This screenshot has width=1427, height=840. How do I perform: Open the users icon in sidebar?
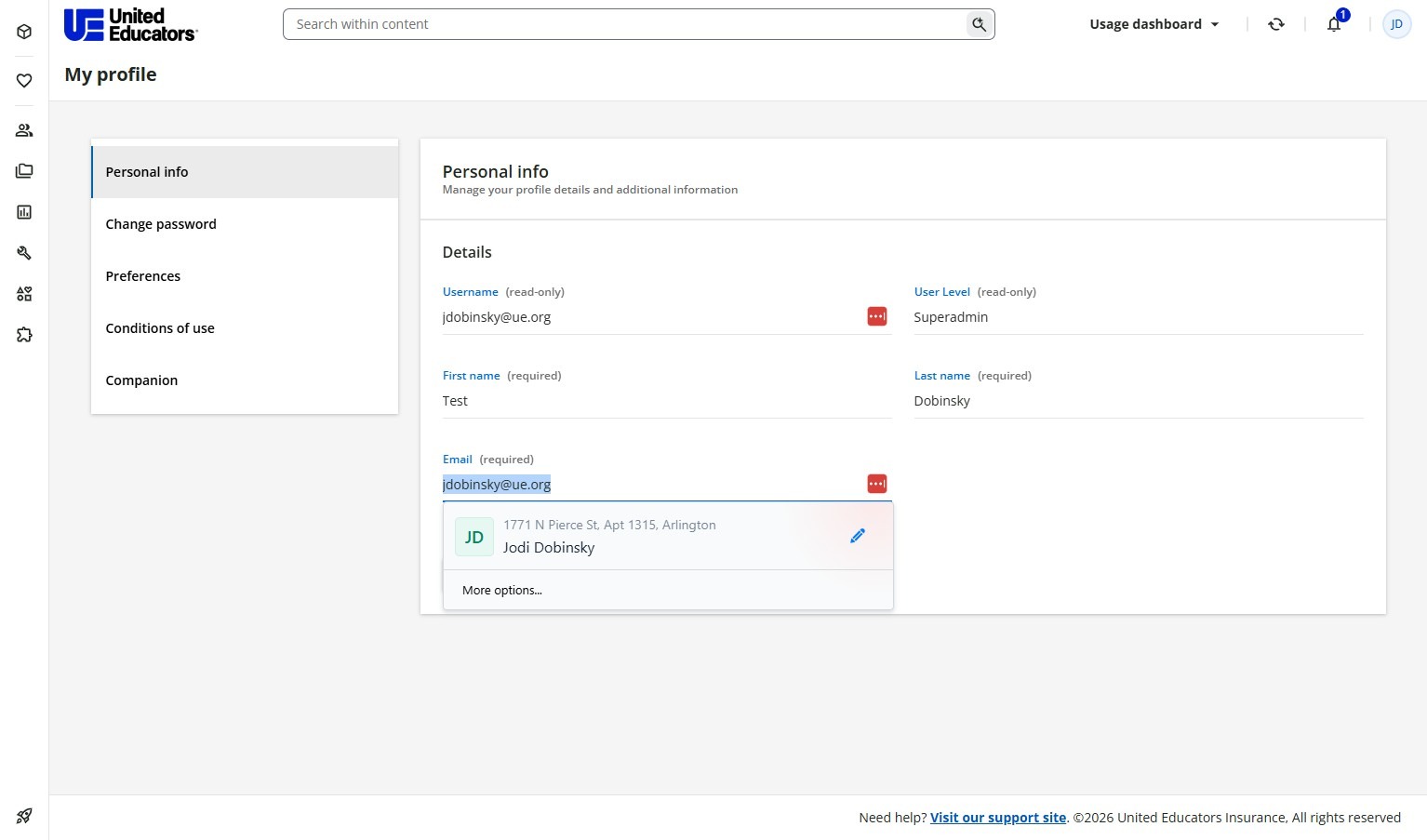click(24, 130)
